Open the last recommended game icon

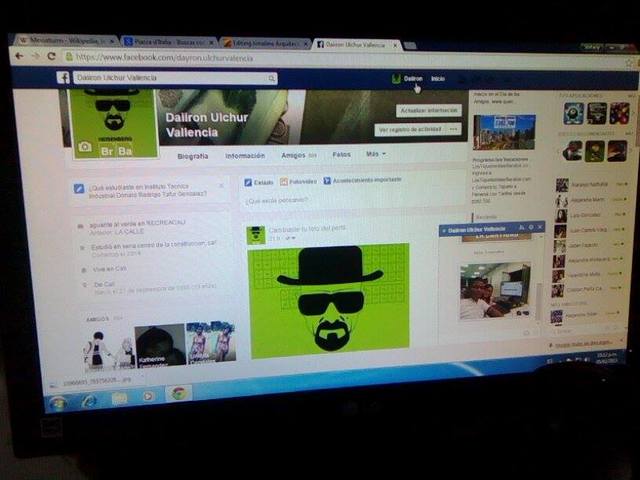click(x=617, y=151)
